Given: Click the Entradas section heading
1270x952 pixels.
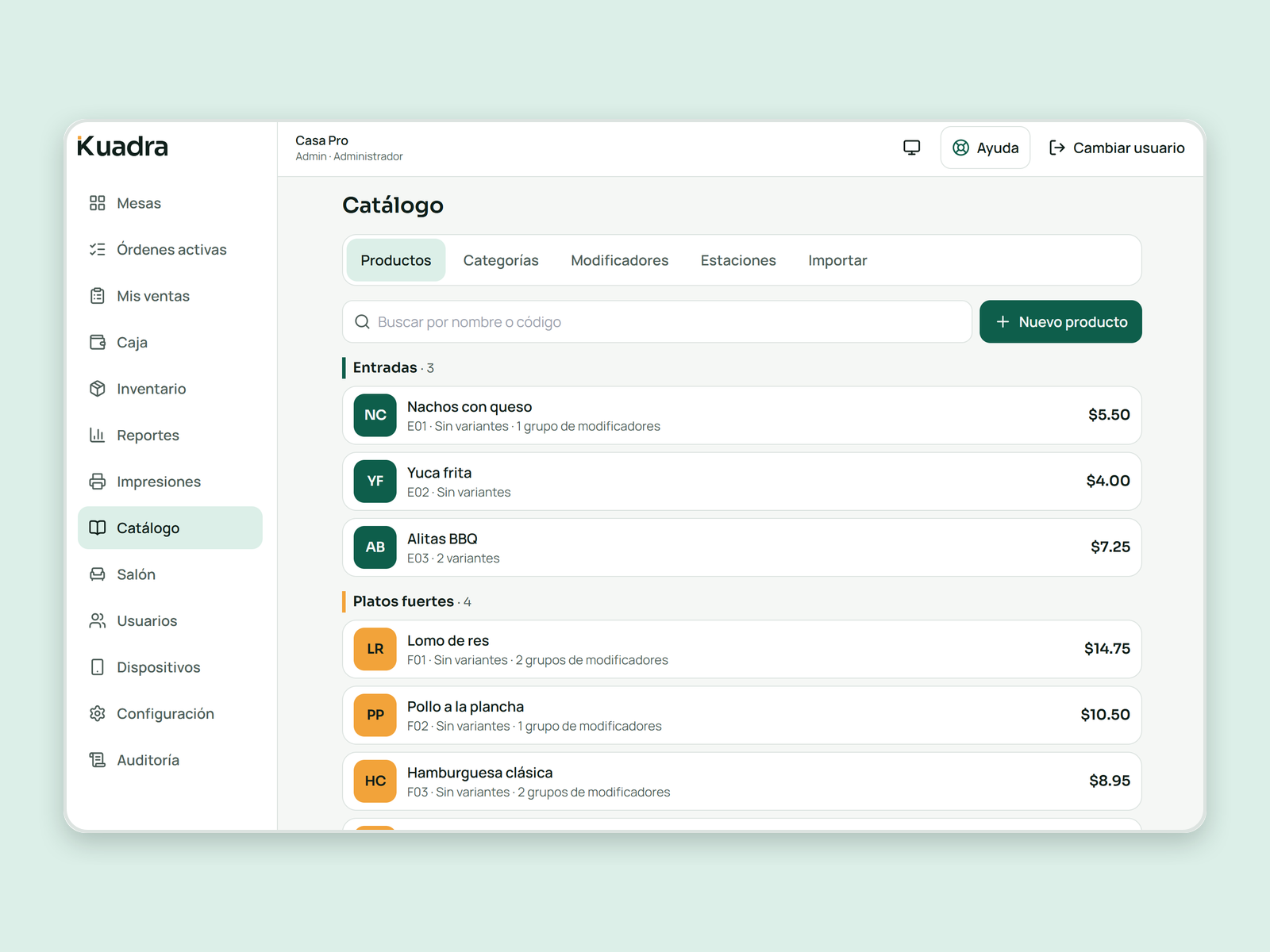Looking at the screenshot, I should [385, 367].
